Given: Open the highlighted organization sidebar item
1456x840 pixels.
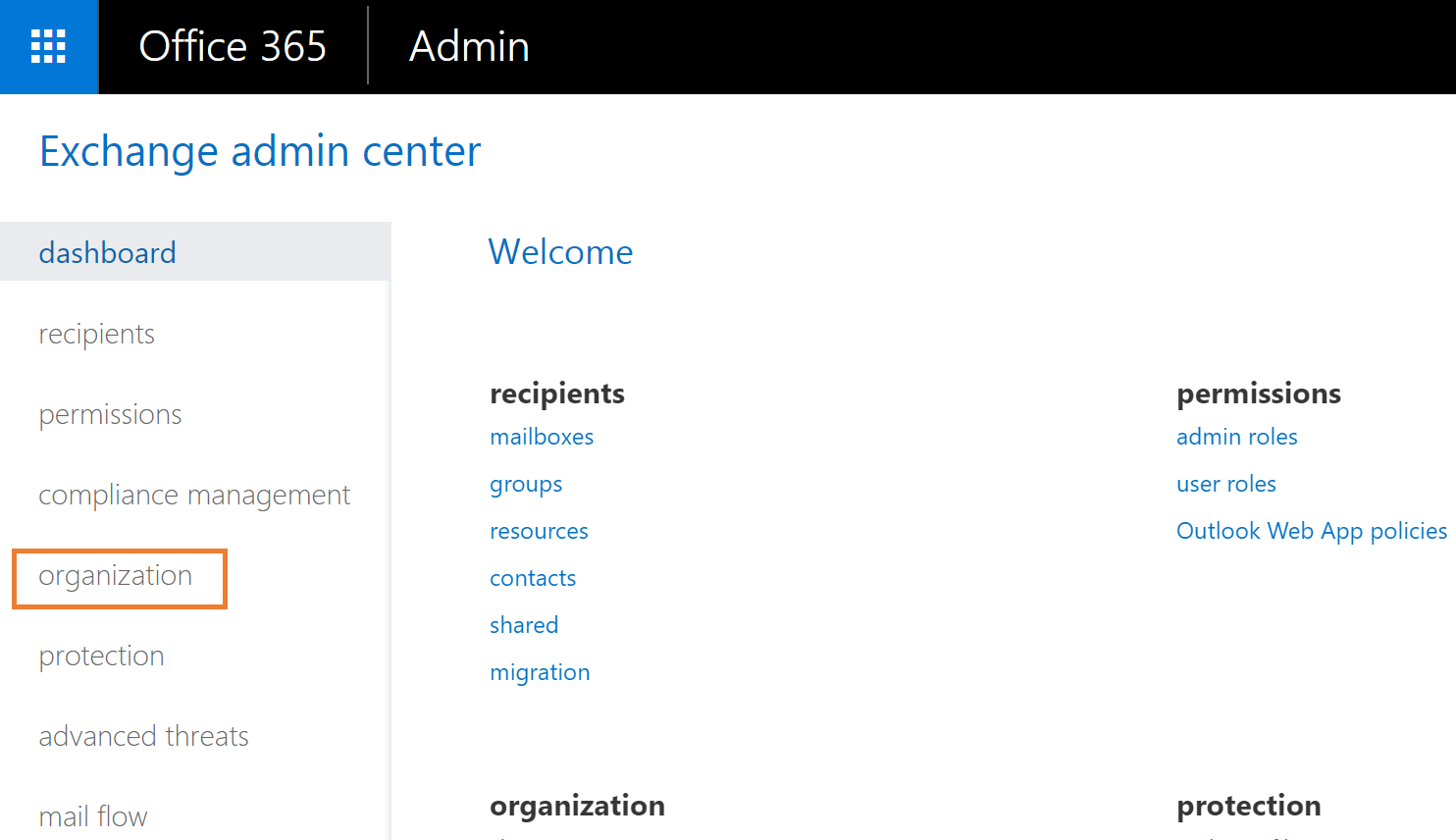Looking at the screenshot, I should pos(116,576).
